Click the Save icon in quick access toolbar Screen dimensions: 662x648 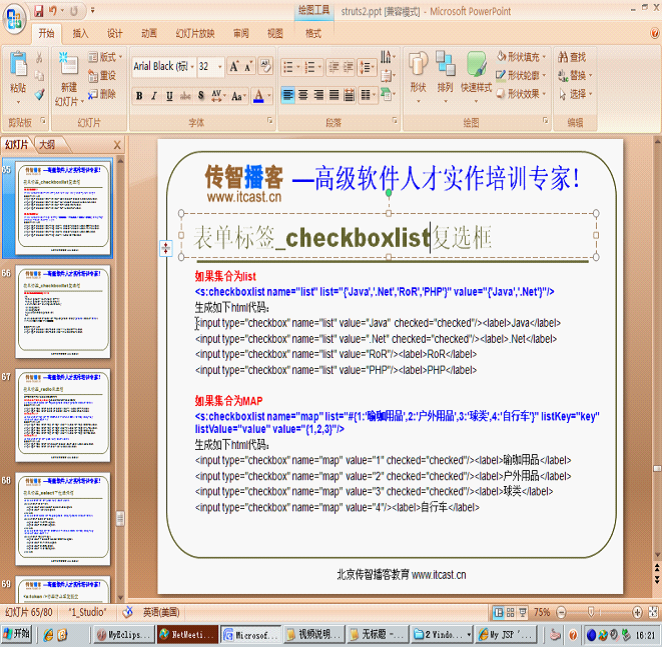[38, 11]
